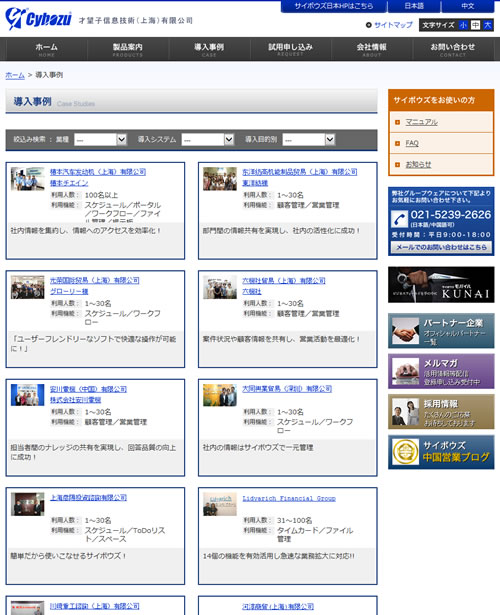Open 会社情報 menu item

372,49
